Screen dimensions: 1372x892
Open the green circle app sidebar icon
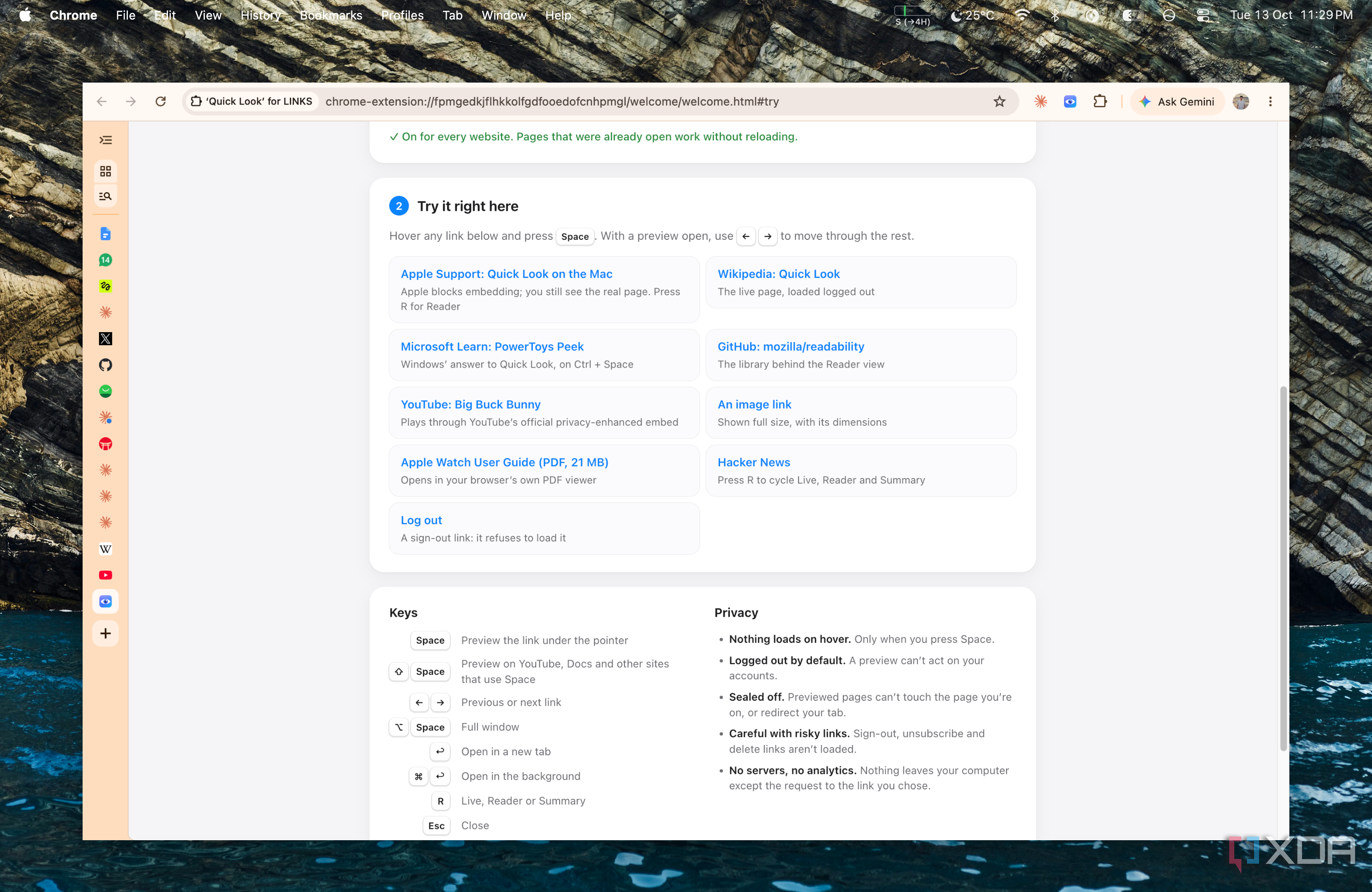[x=105, y=391]
